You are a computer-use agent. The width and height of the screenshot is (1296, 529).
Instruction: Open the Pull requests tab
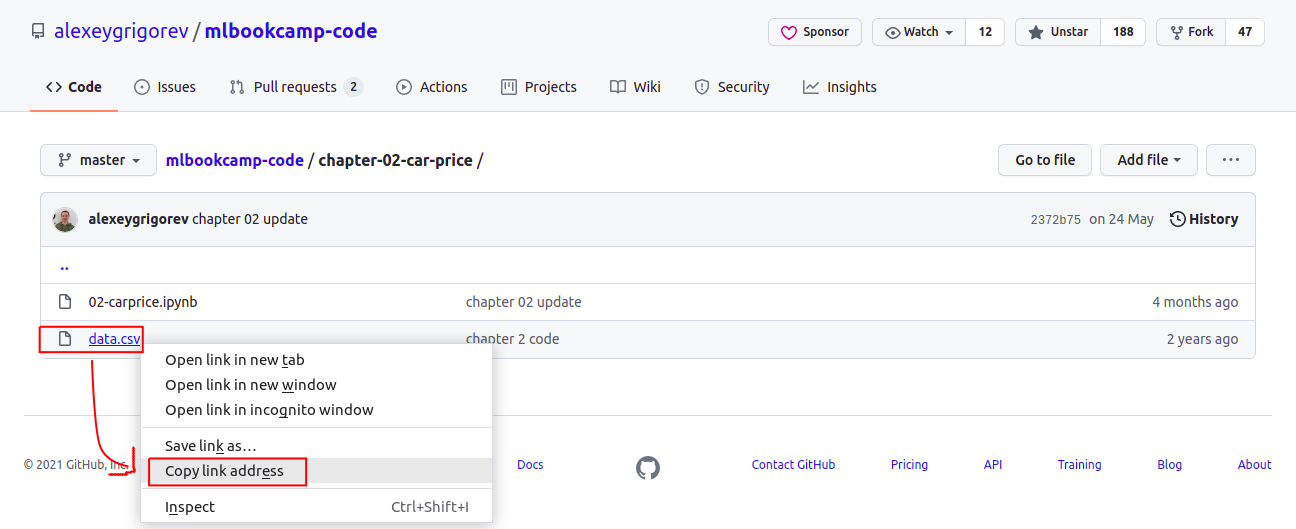tap(296, 87)
